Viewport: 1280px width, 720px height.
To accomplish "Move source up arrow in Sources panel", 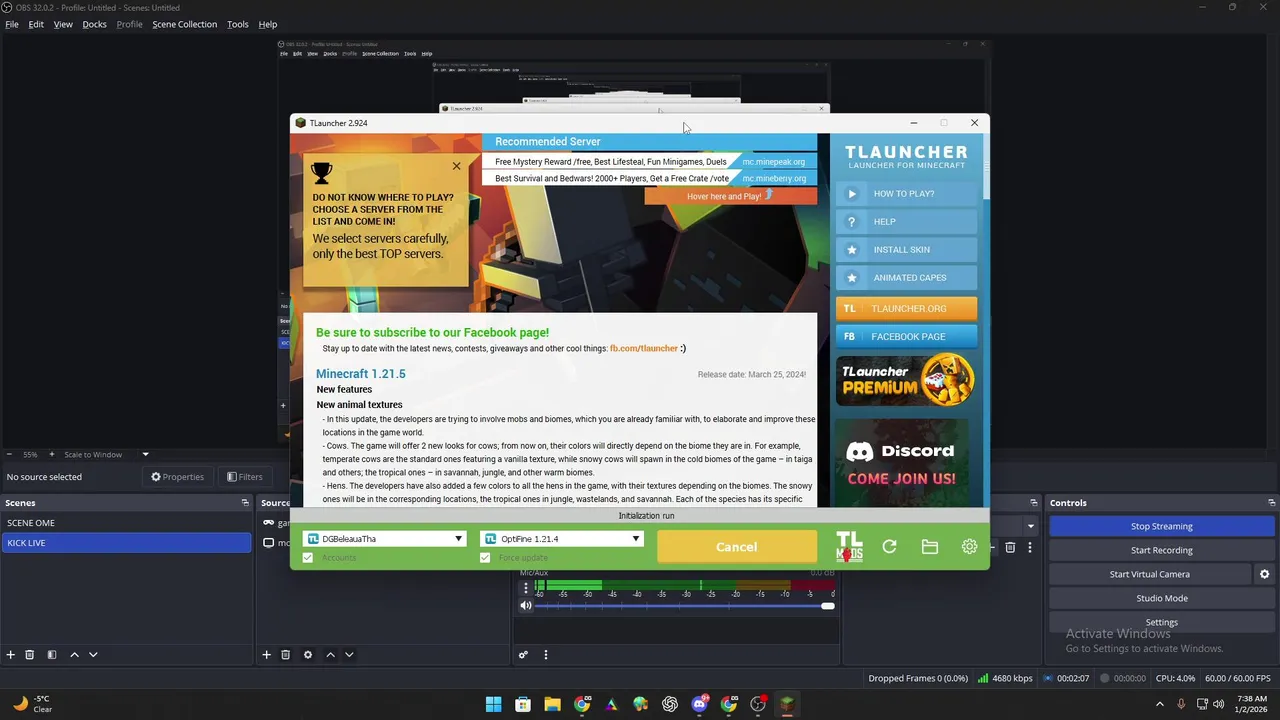I will click(x=330, y=655).
